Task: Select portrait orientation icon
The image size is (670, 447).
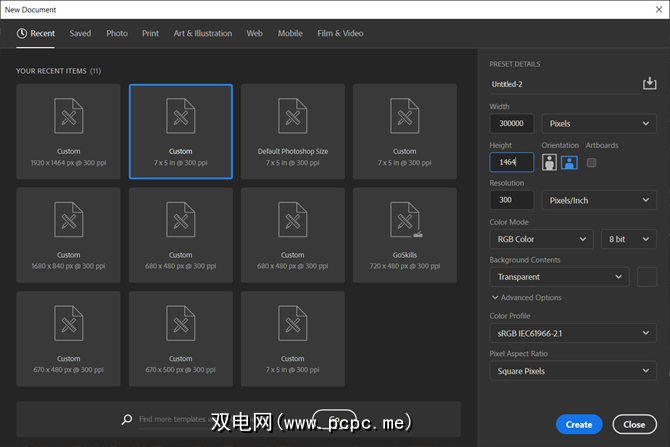Action: click(x=549, y=162)
